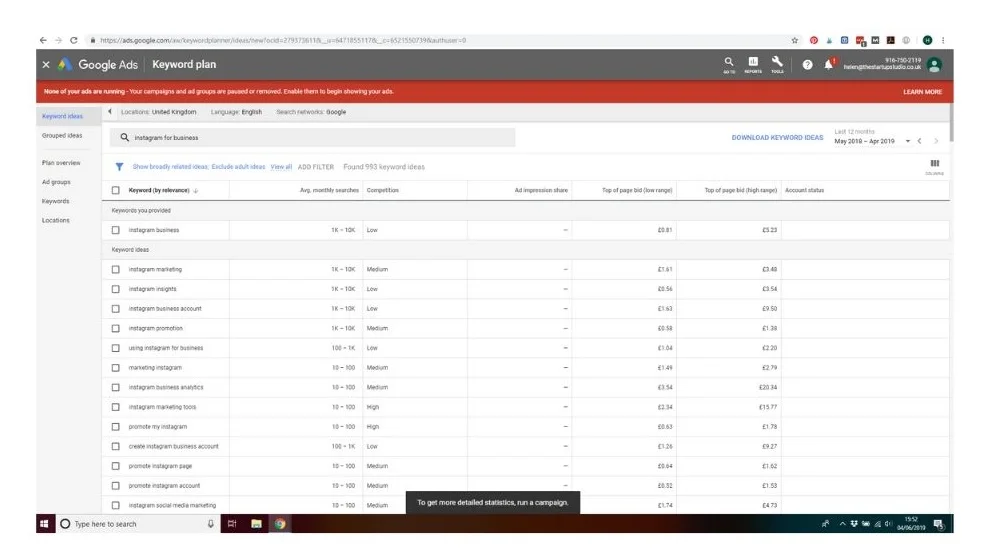
Task: Open the Tools wrench icon
Action: (x=777, y=62)
